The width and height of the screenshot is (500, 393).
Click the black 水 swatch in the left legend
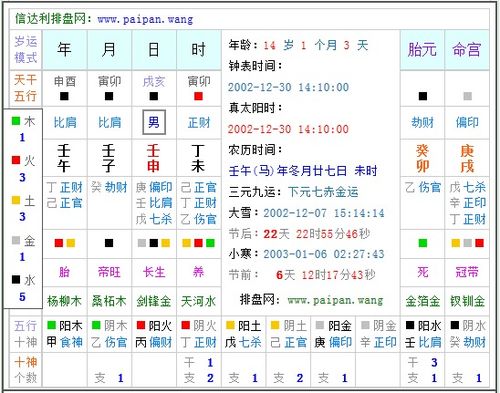click(x=16, y=279)
